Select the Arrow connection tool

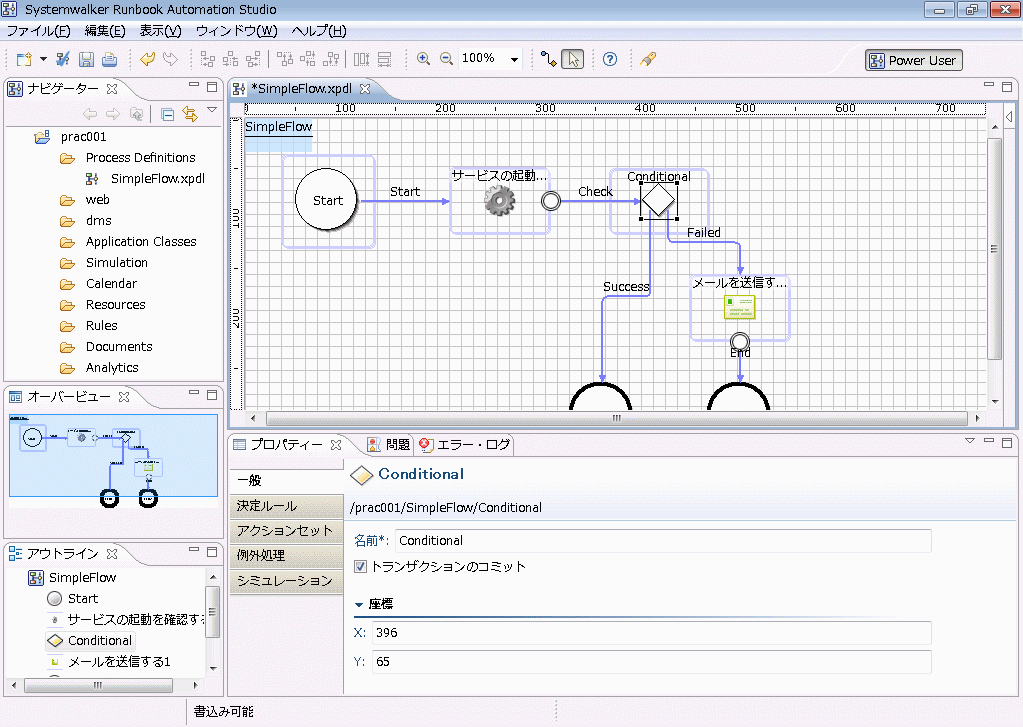(x=549, y=59)
